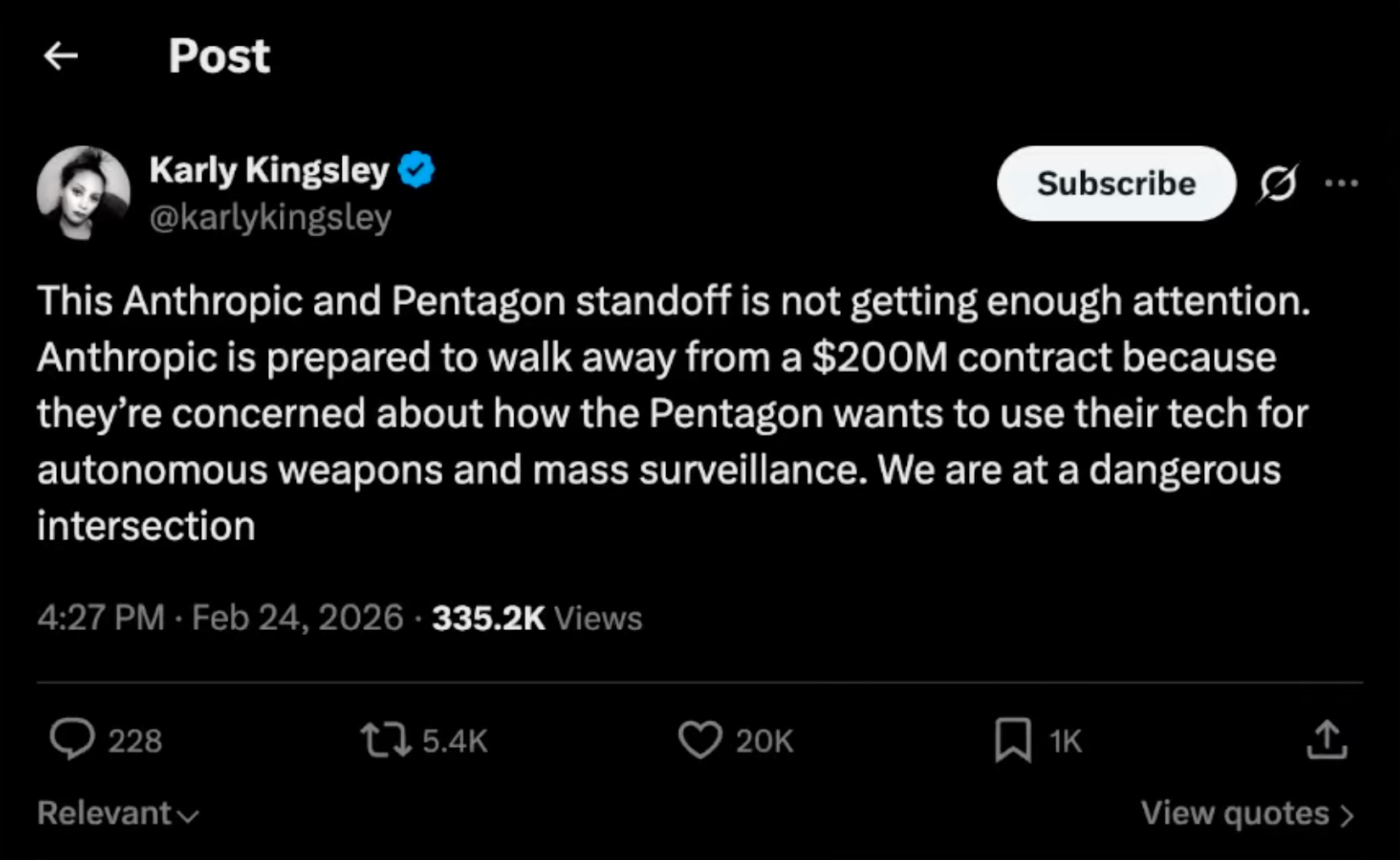Click the 335.2K Views count
This screenshot has width=1400, height=860.
(x=536, y=618)
